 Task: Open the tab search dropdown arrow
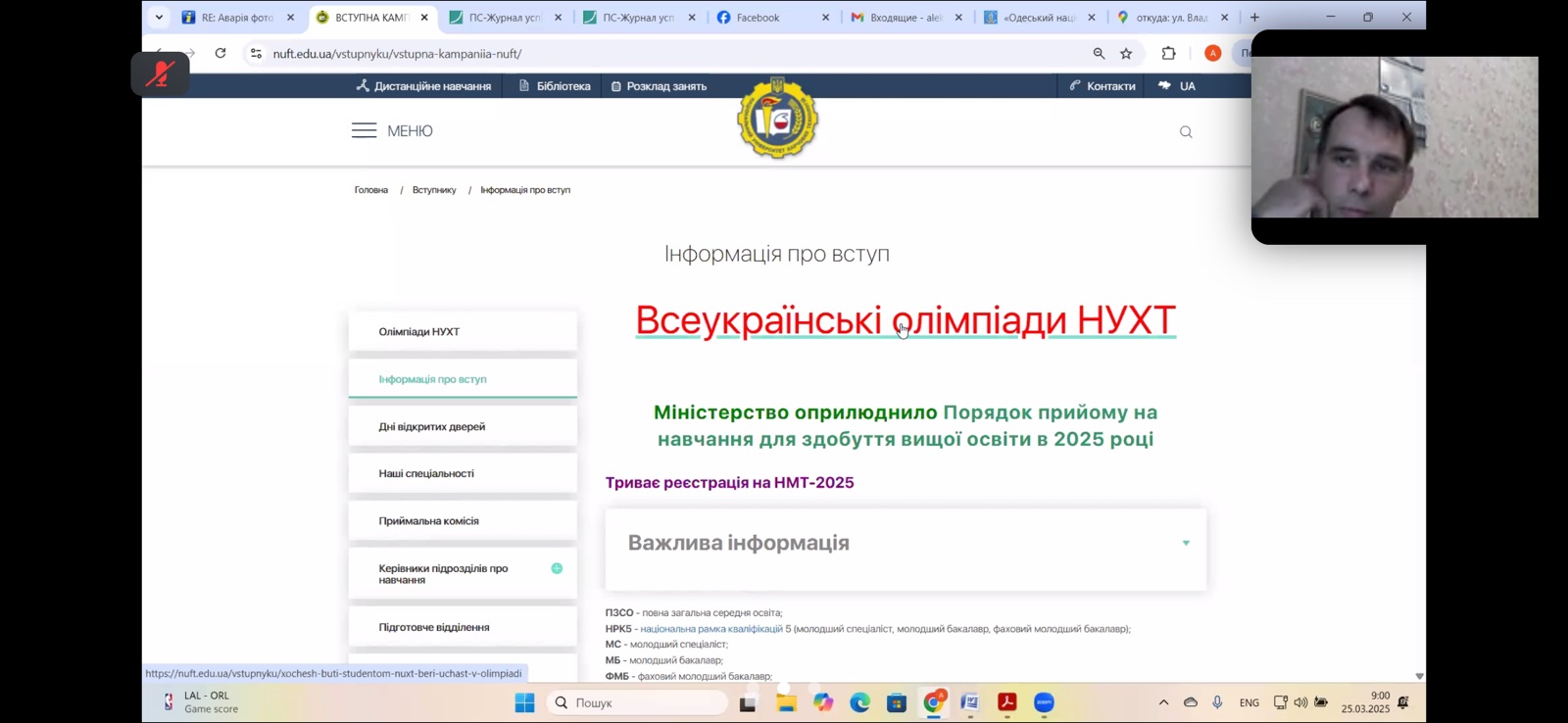point(159,18)
